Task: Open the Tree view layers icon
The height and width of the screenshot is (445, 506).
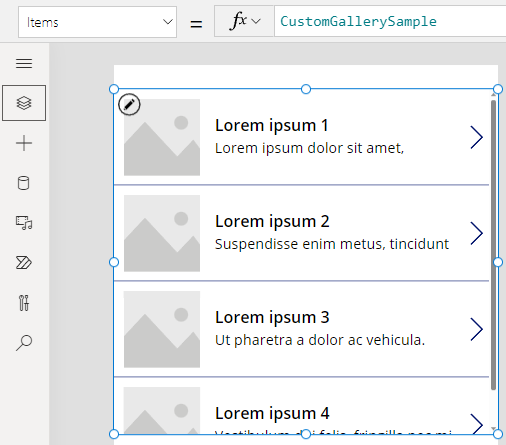Action: 24,103
